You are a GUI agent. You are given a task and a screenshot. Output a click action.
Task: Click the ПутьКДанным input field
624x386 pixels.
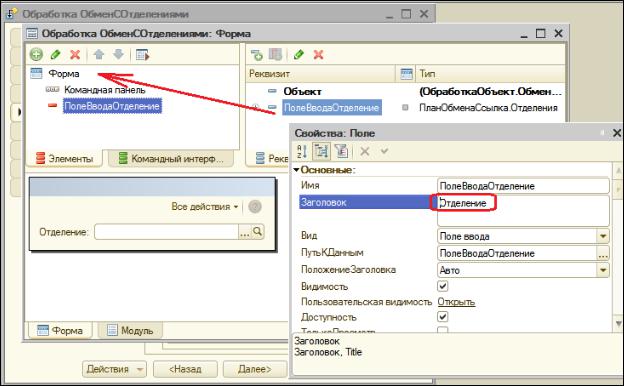pos(517,253)
